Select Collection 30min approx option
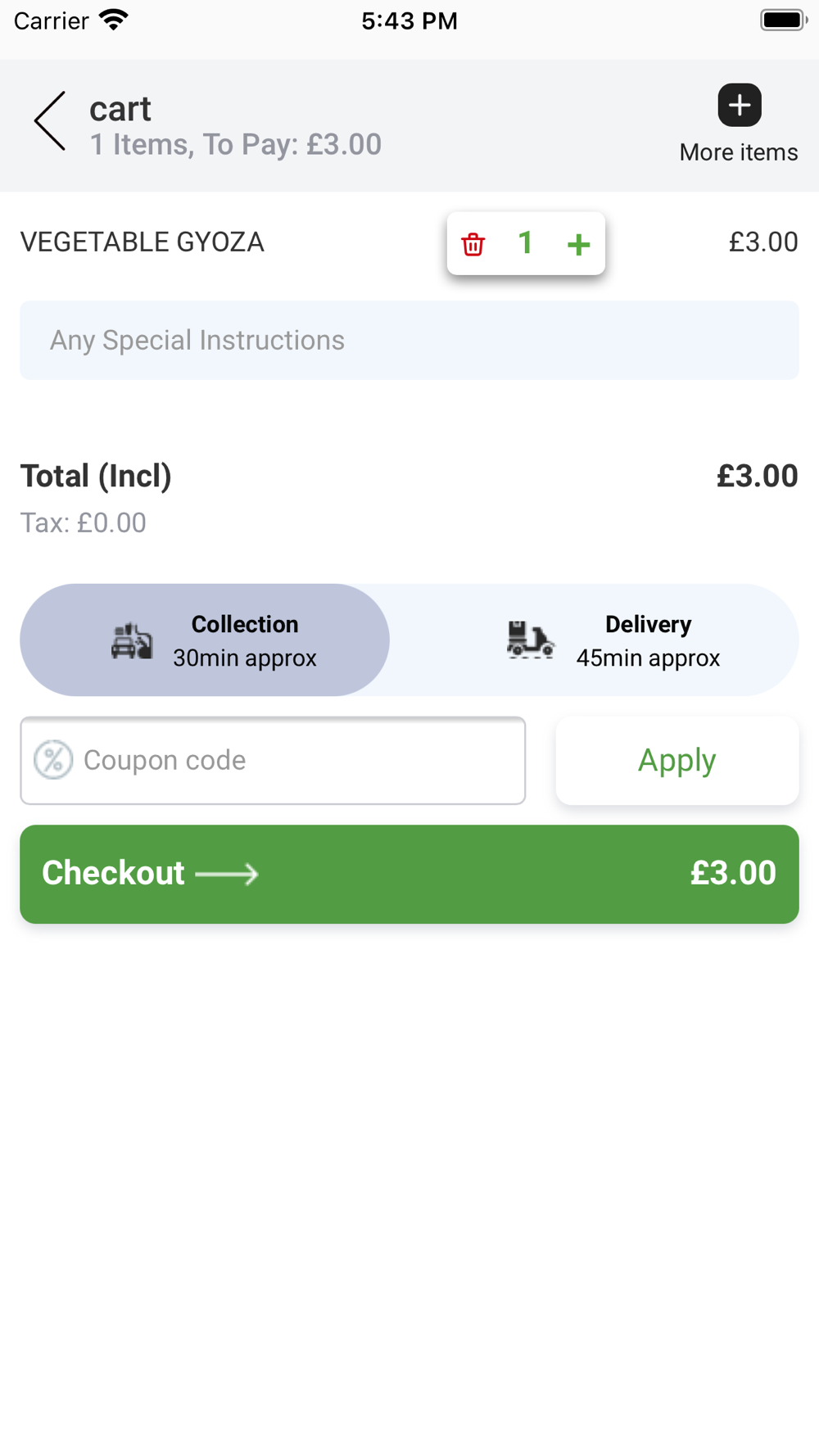 [244, 640]
